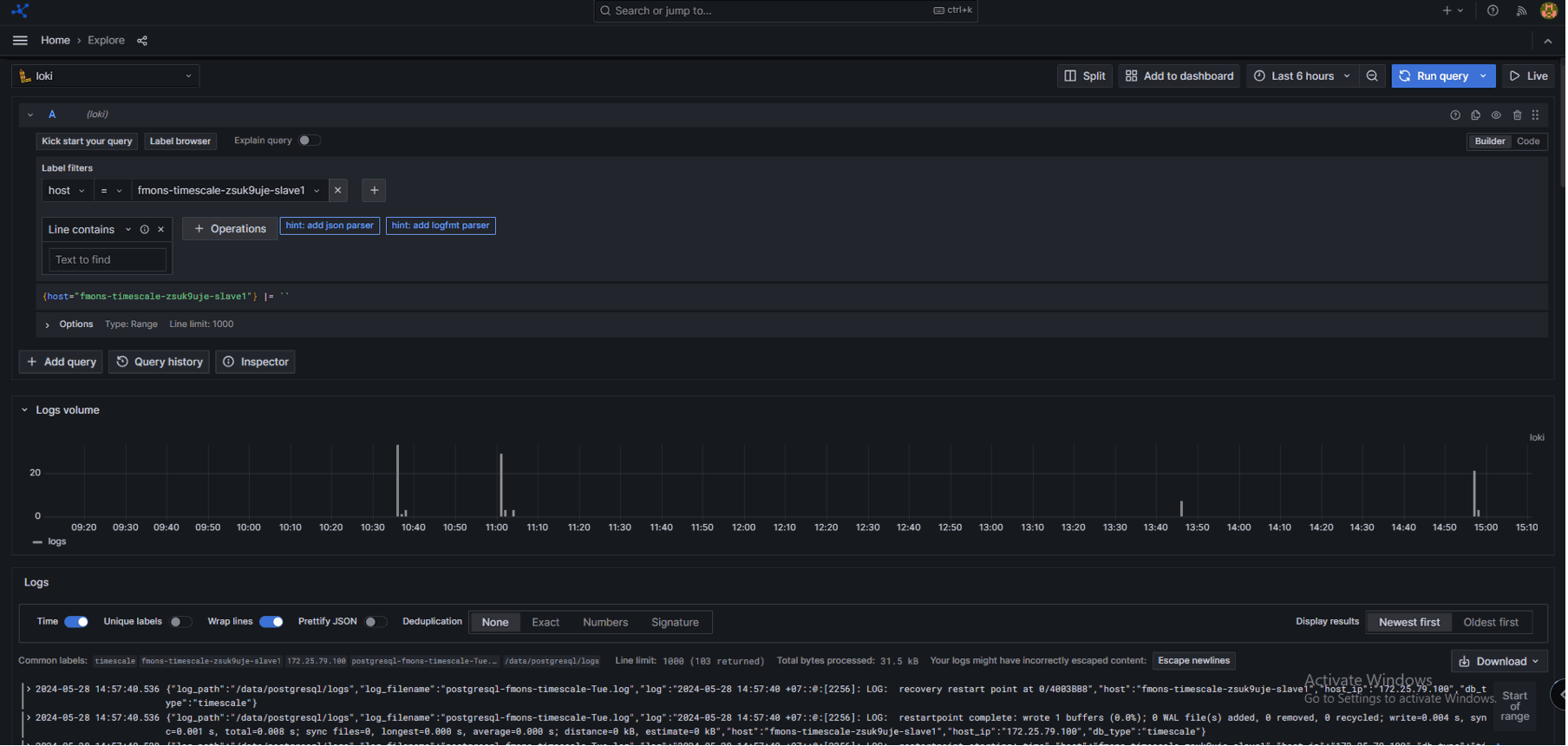This screenshot has height=746, width=1568.
Task: Click the share shortened link icon
Action: (x=142, y=41)
